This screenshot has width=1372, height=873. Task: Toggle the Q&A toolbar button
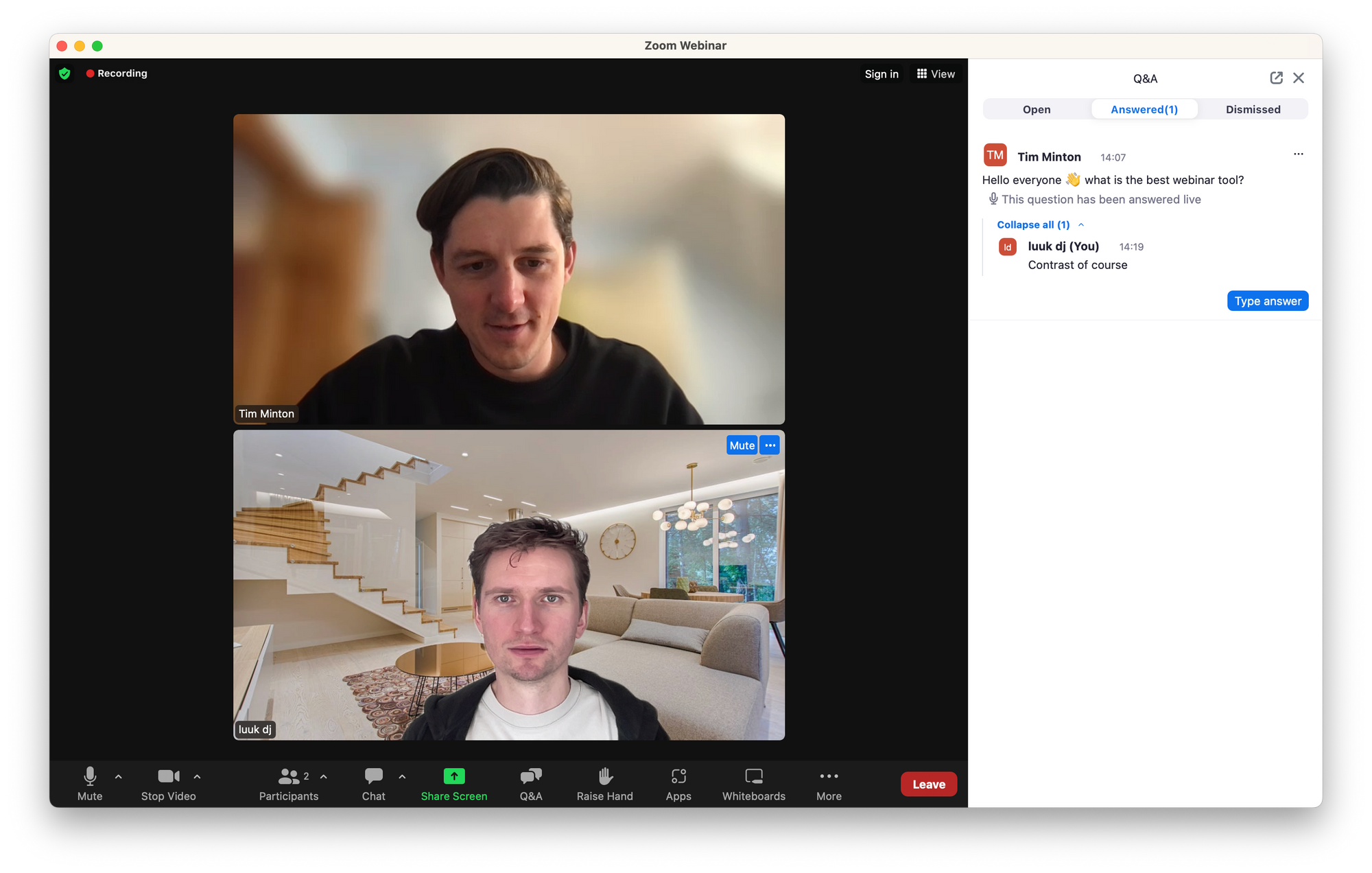click(531, 784)
